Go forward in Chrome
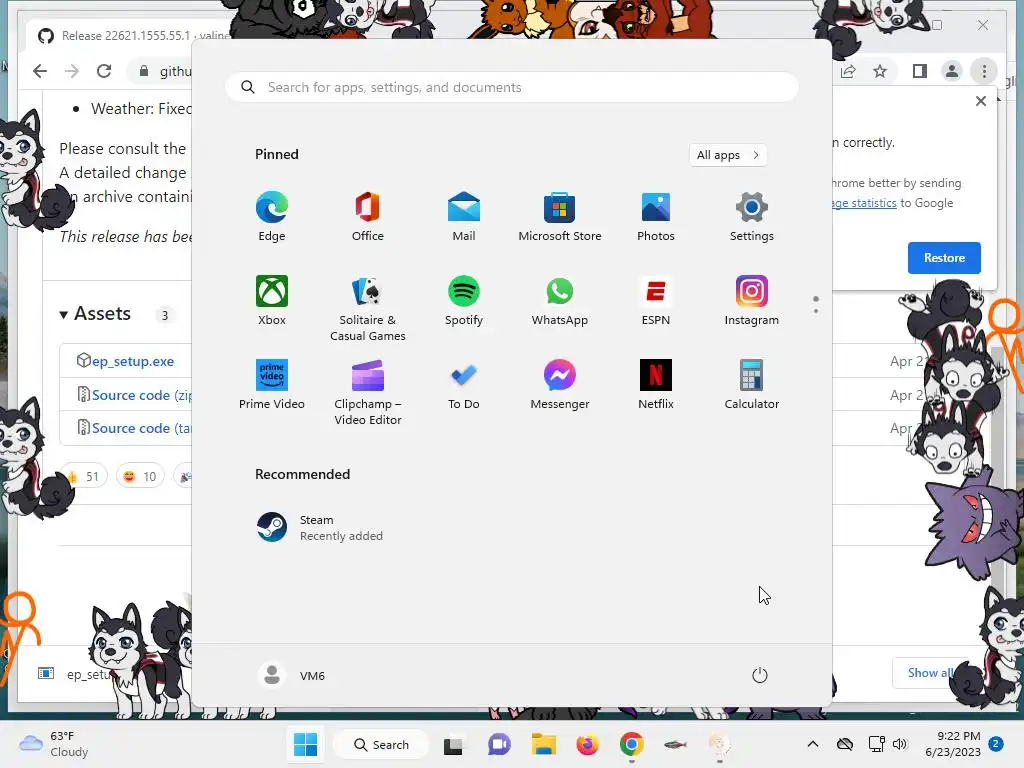 [x=72, y=71]
